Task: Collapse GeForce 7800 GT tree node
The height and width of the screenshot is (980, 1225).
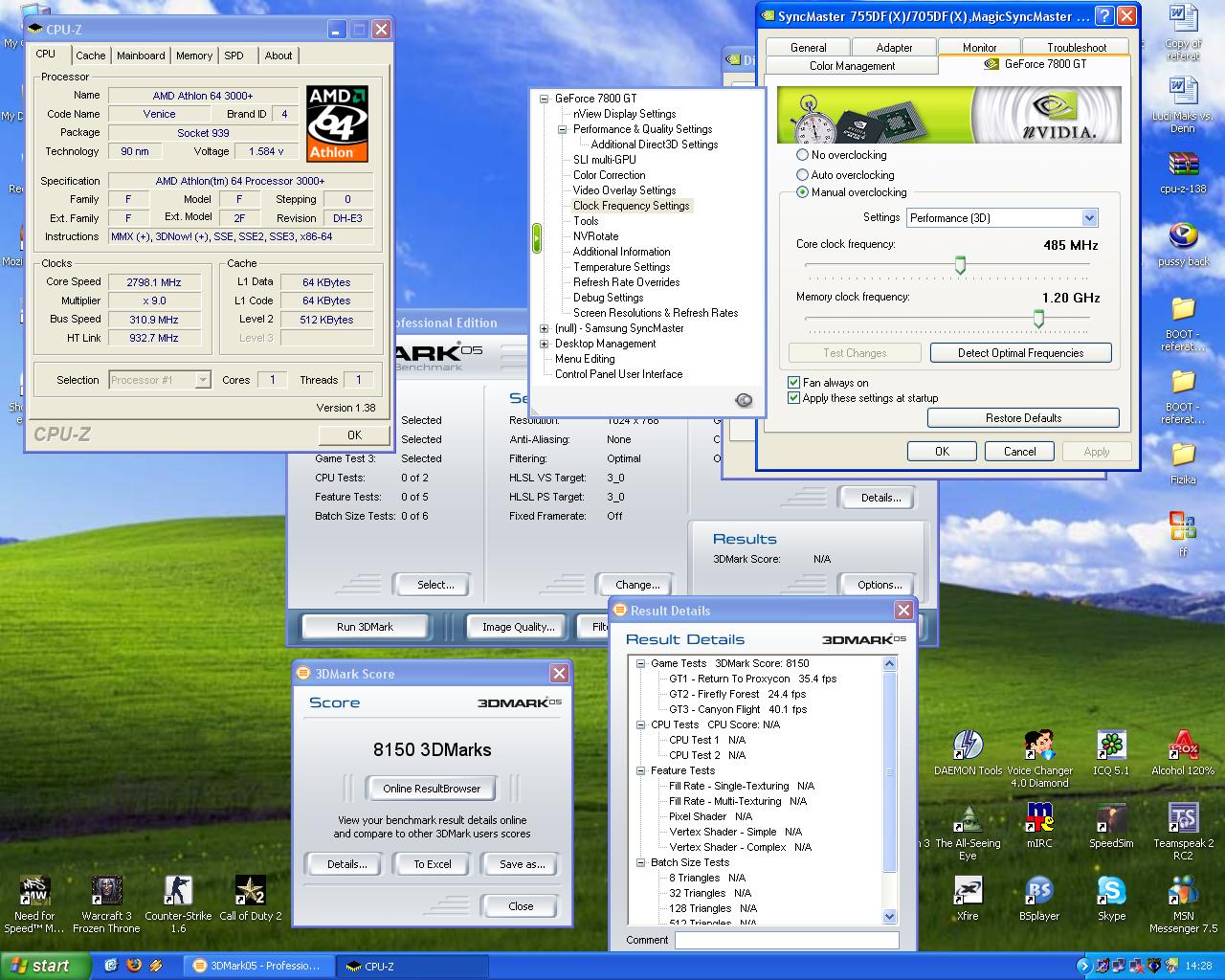Action: coord(545,99)
